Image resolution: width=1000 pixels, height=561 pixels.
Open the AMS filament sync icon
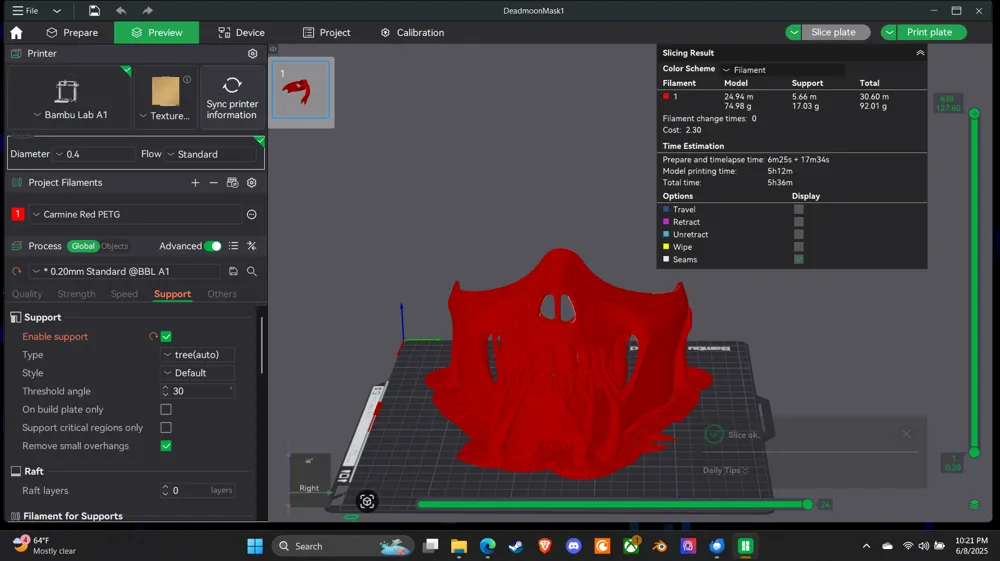pyautogui.click(x=232, y=183)
